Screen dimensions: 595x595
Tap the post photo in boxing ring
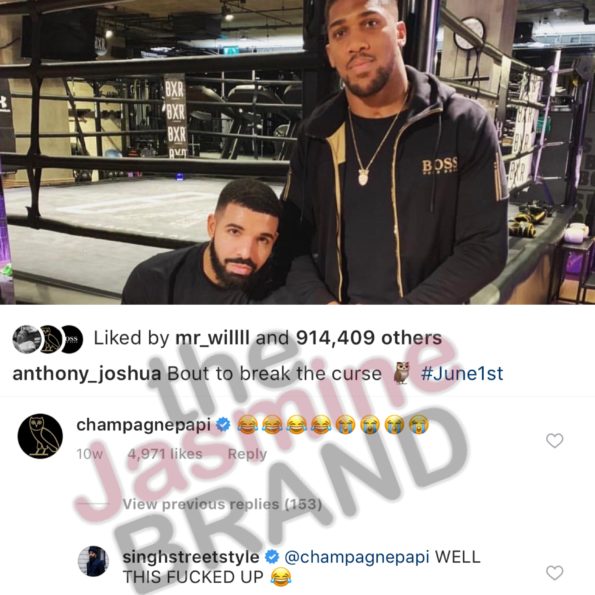coord(298,152)
